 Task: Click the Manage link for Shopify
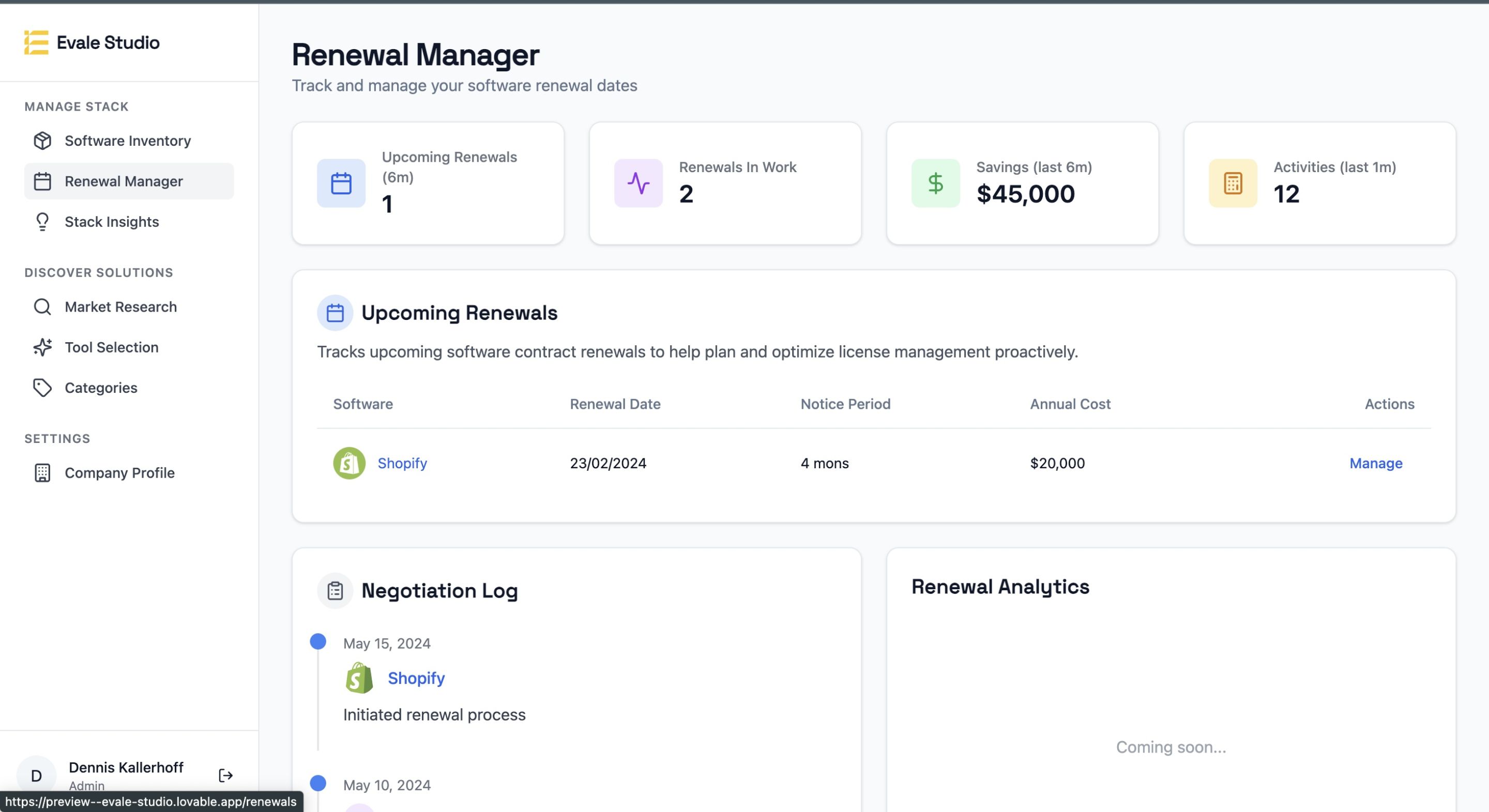tap(1375, 463)
